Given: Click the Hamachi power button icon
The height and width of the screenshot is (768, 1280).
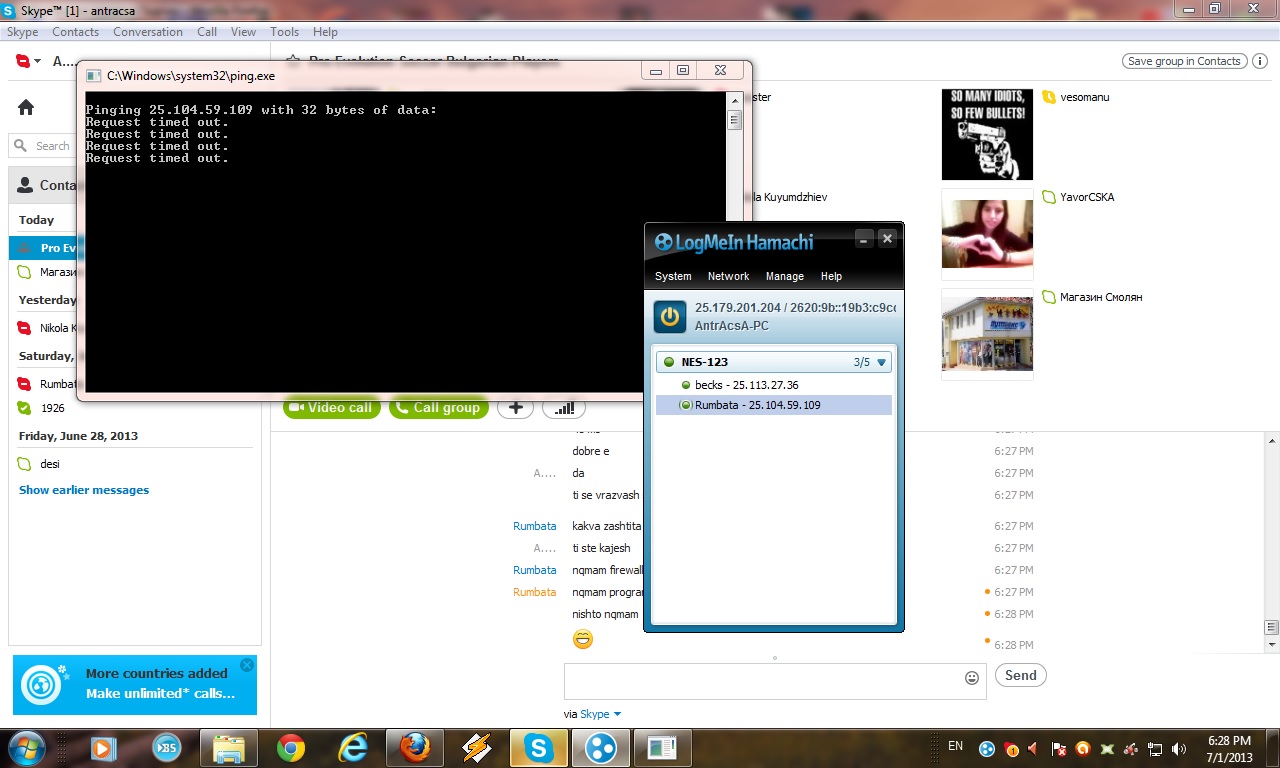Looking at the screenshot, I should pos(670,317).
